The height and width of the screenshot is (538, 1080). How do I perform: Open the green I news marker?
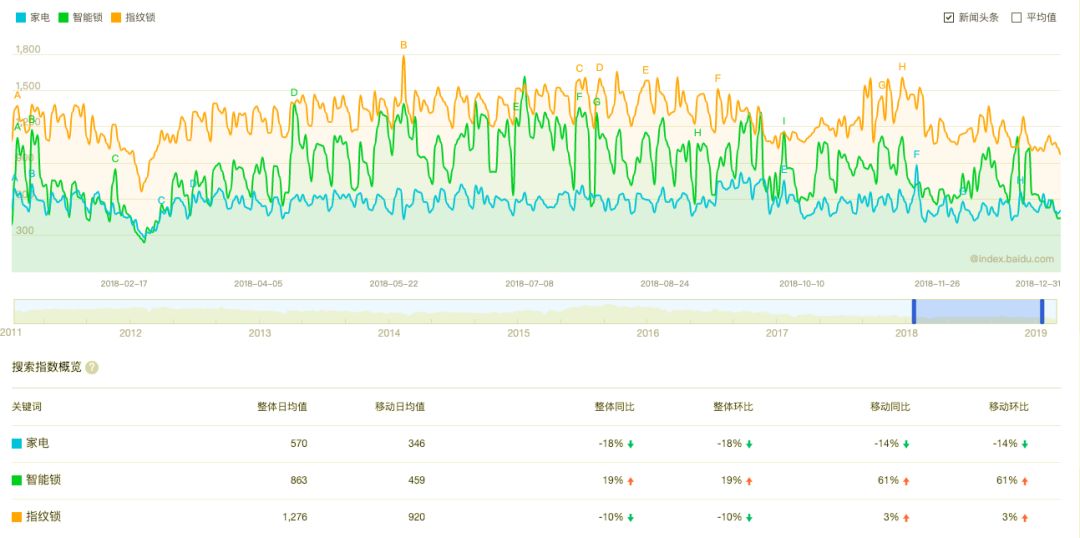point(784,122)
